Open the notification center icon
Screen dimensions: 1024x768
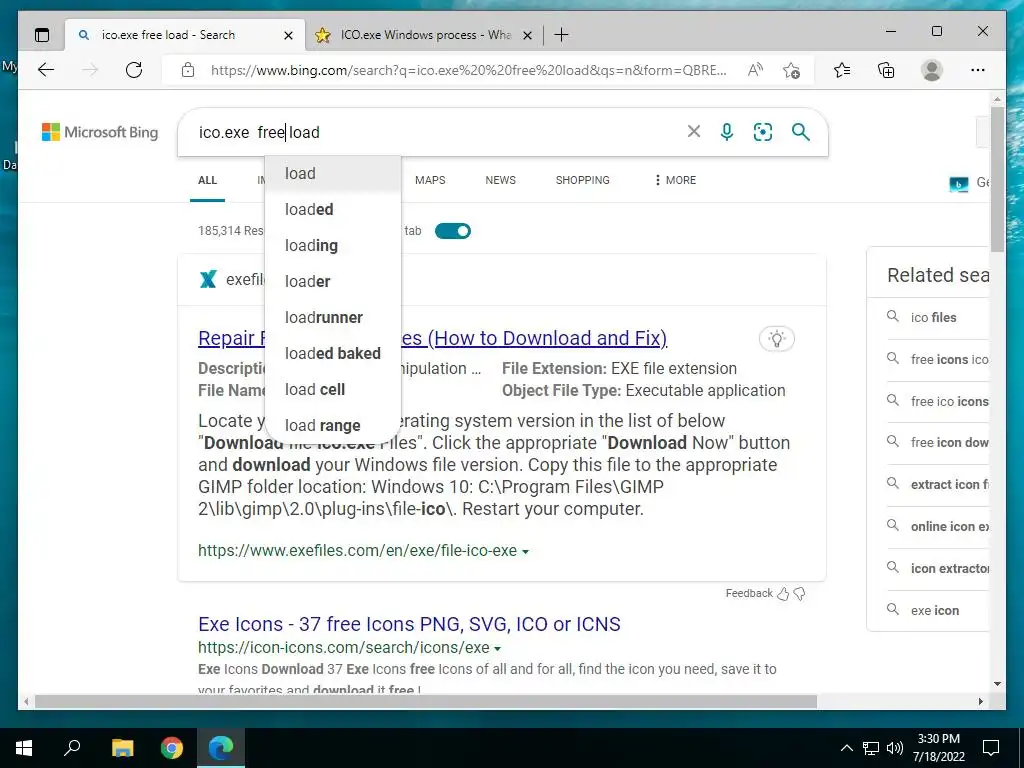[x=991, y=748]
